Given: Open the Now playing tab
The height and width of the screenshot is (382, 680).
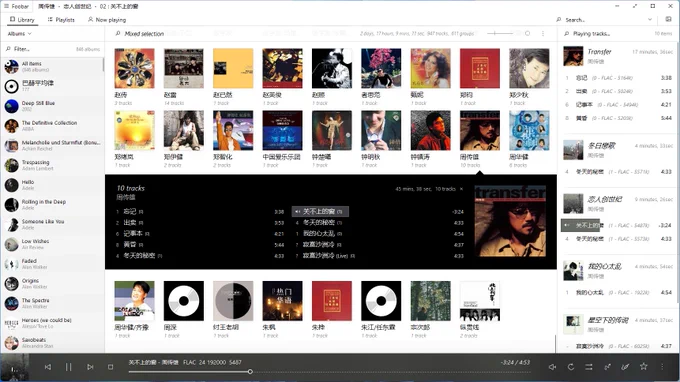Looking at the screenshot, I should point(107,20).
